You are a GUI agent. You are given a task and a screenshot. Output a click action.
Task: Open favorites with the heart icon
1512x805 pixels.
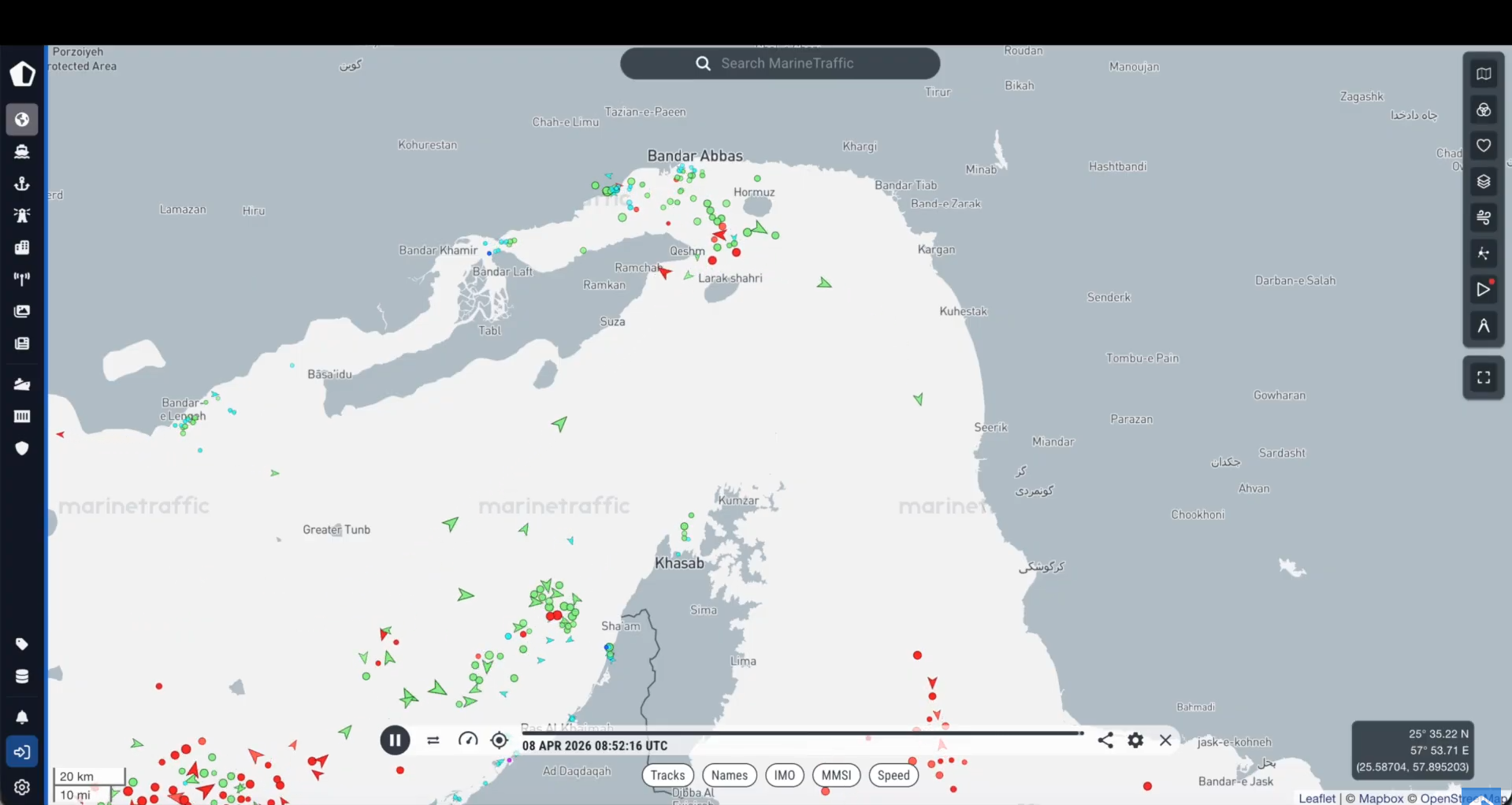click(1484, 146)
